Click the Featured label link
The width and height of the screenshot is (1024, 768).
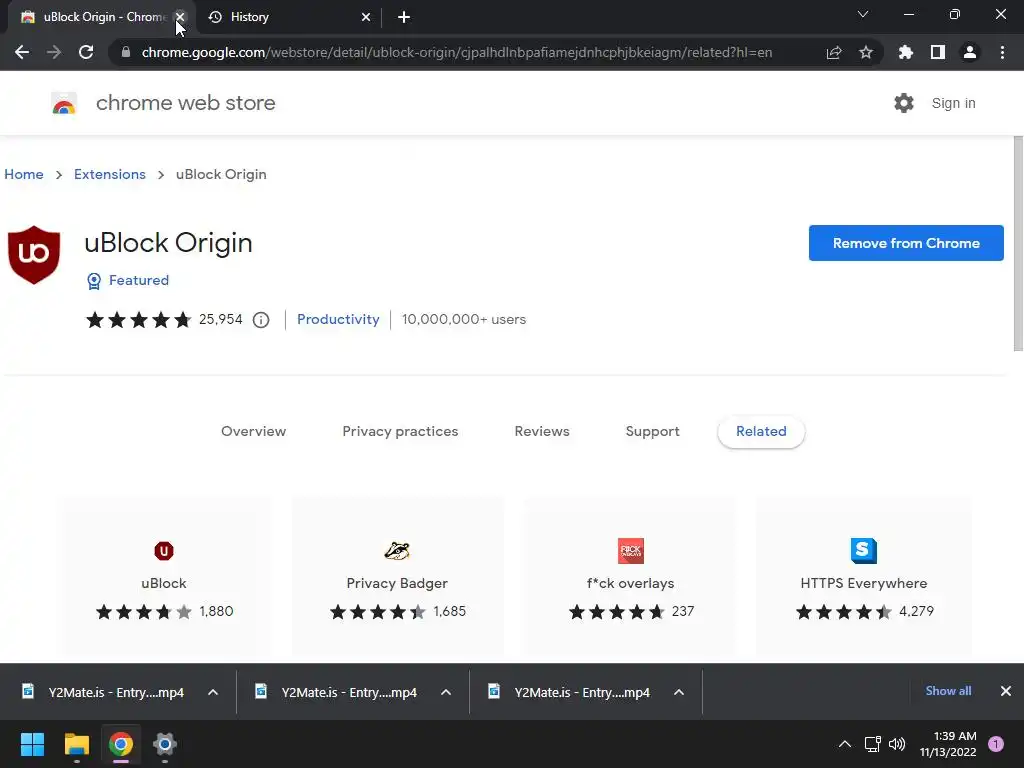click(139, 280)
